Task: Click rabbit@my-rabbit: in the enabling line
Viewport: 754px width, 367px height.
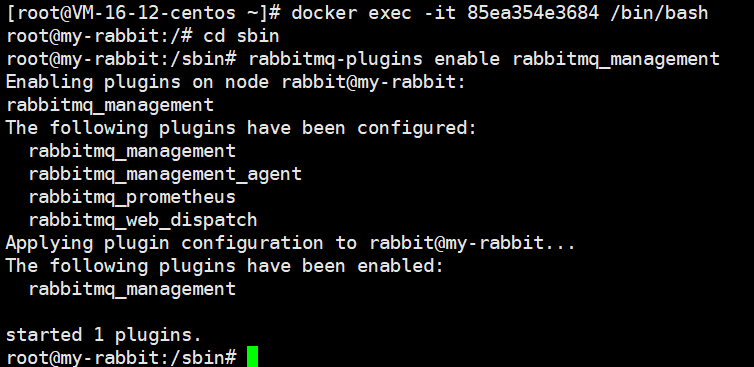Action: [374, 82]
